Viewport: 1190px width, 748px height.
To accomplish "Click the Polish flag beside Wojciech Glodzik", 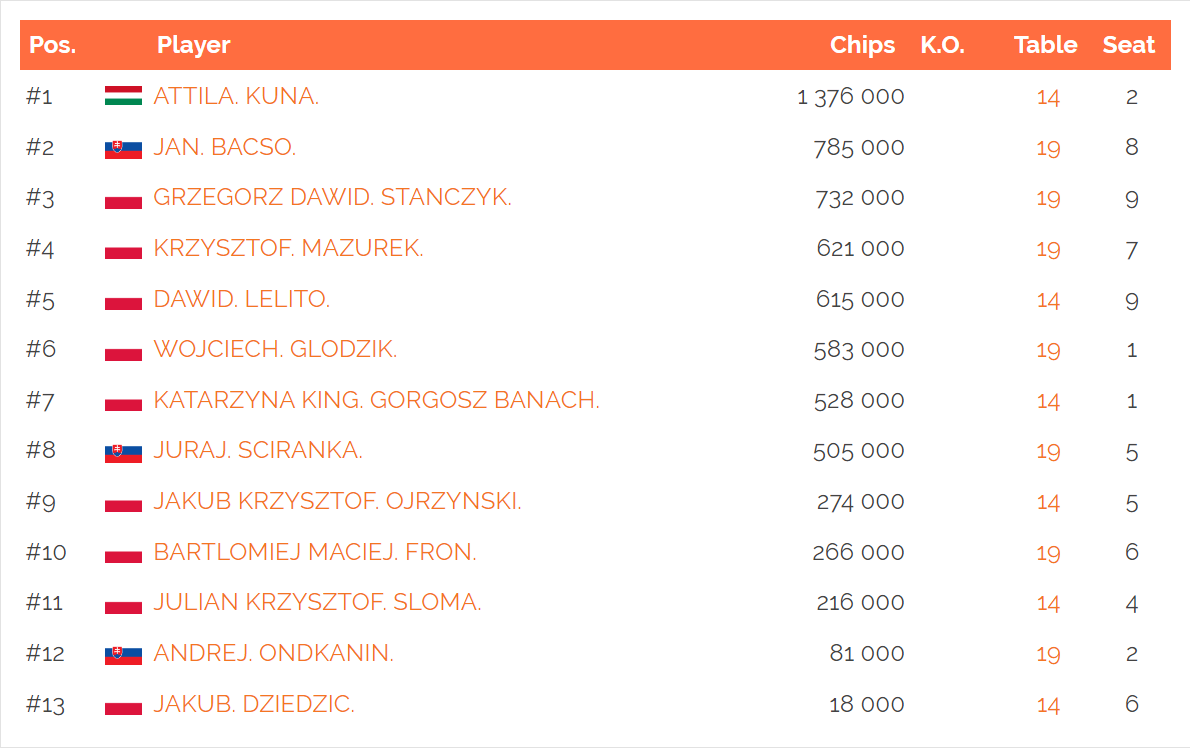I will tap(123, 352).
